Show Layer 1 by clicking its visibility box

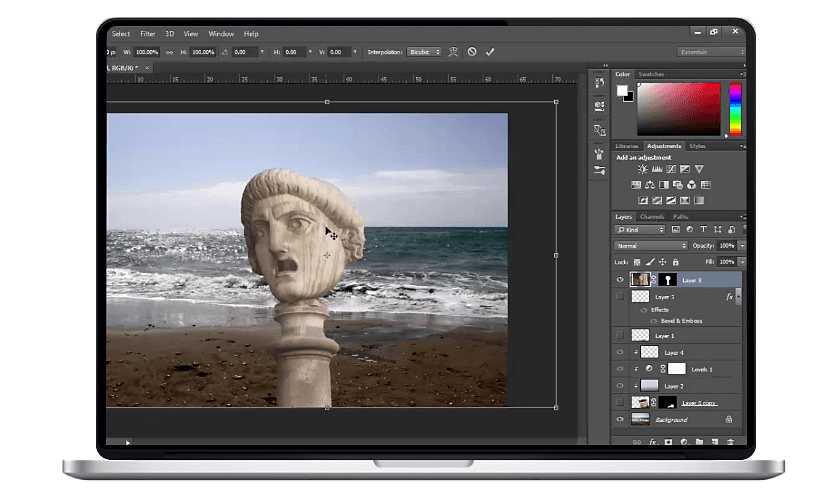coord(621,335)
